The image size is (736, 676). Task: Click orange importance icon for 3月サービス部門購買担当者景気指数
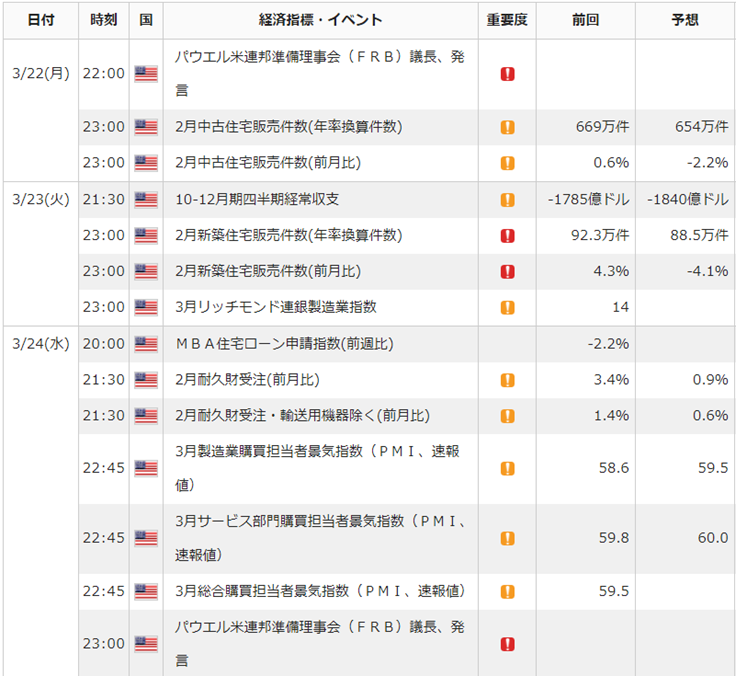[x=507, y=538]
